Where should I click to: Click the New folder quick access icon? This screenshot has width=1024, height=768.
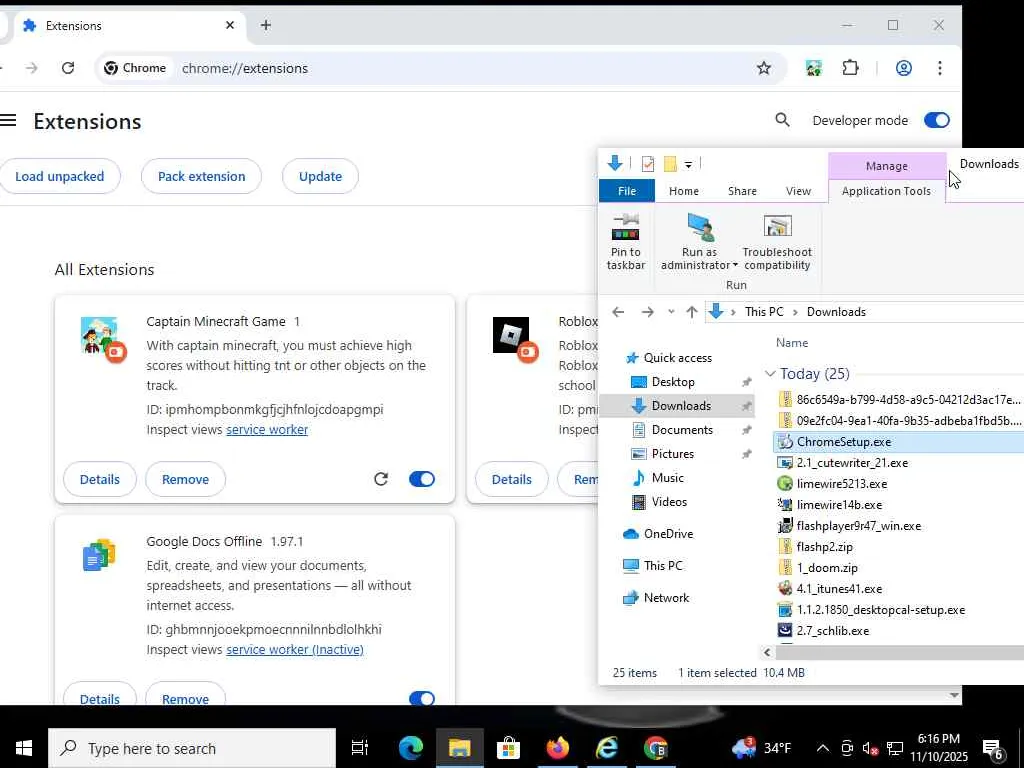pos(670,164)
